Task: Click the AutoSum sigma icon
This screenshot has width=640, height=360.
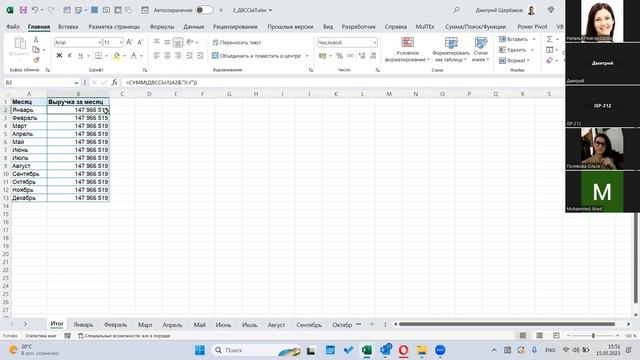Action: [x=550, y=39]
